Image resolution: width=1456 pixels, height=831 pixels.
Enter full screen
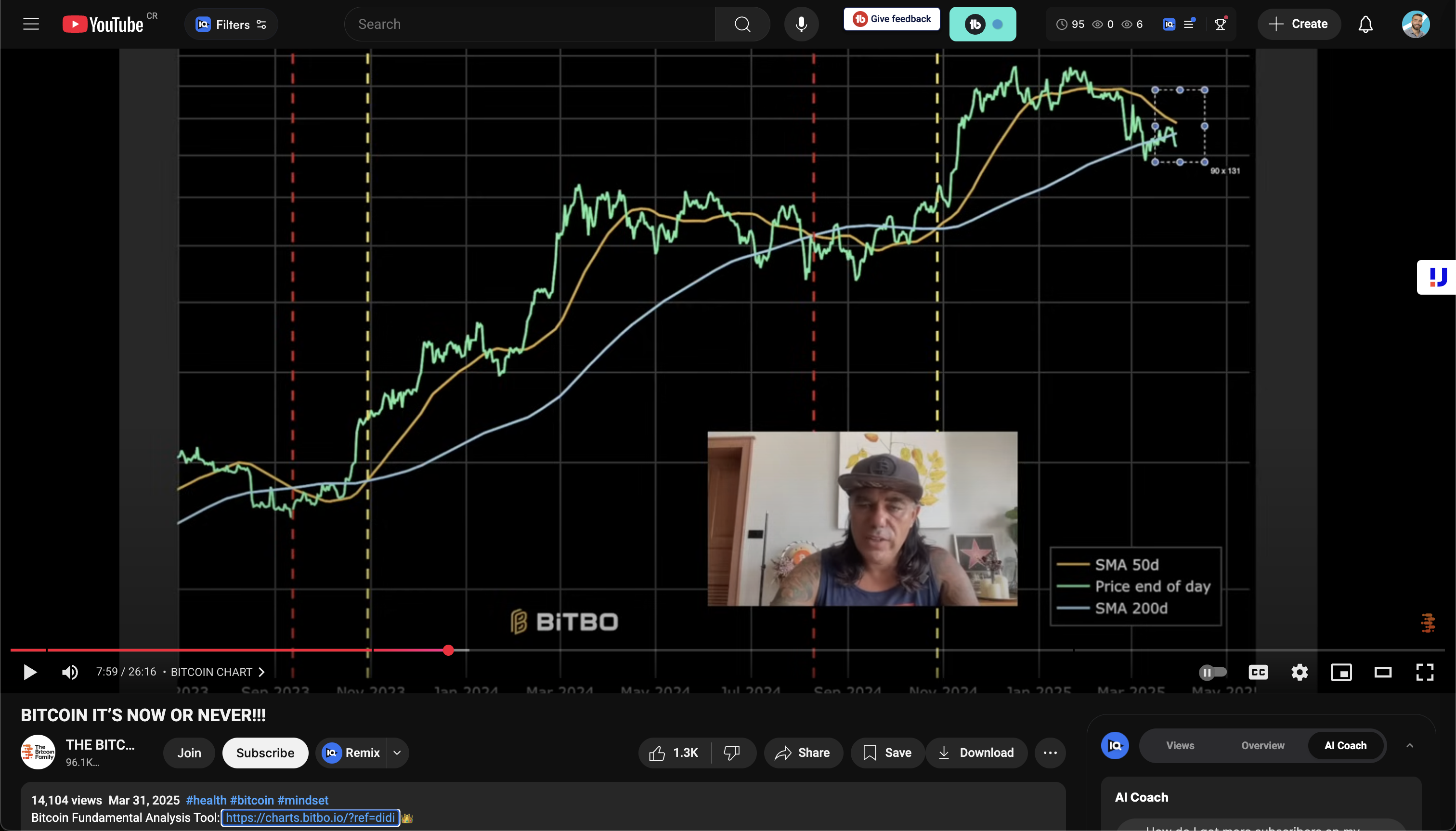1425,672
